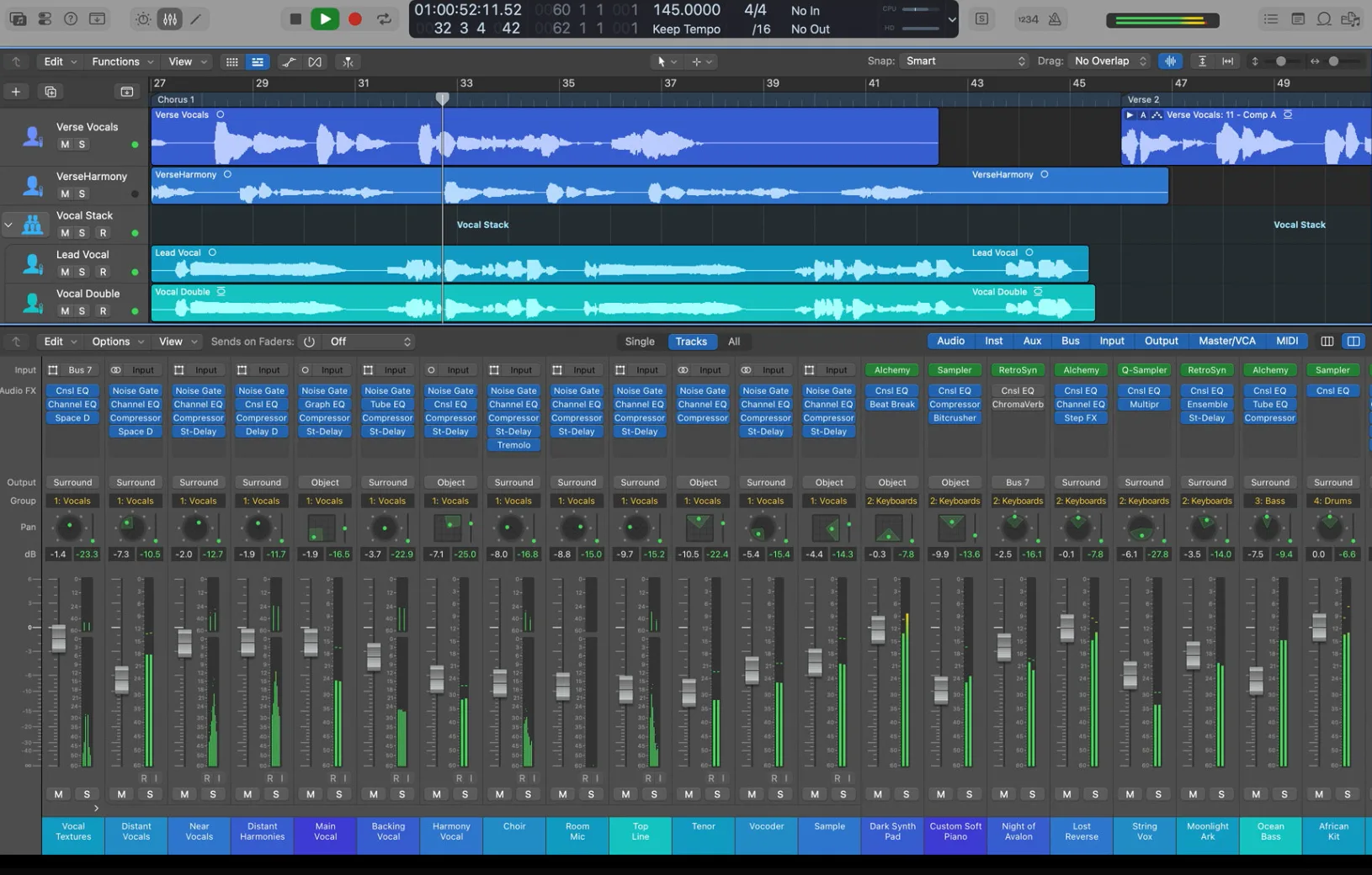The height and width of the screenshot is (875, 1372).
Task: Toggle the metronome click
Action: coord(1055,19)
